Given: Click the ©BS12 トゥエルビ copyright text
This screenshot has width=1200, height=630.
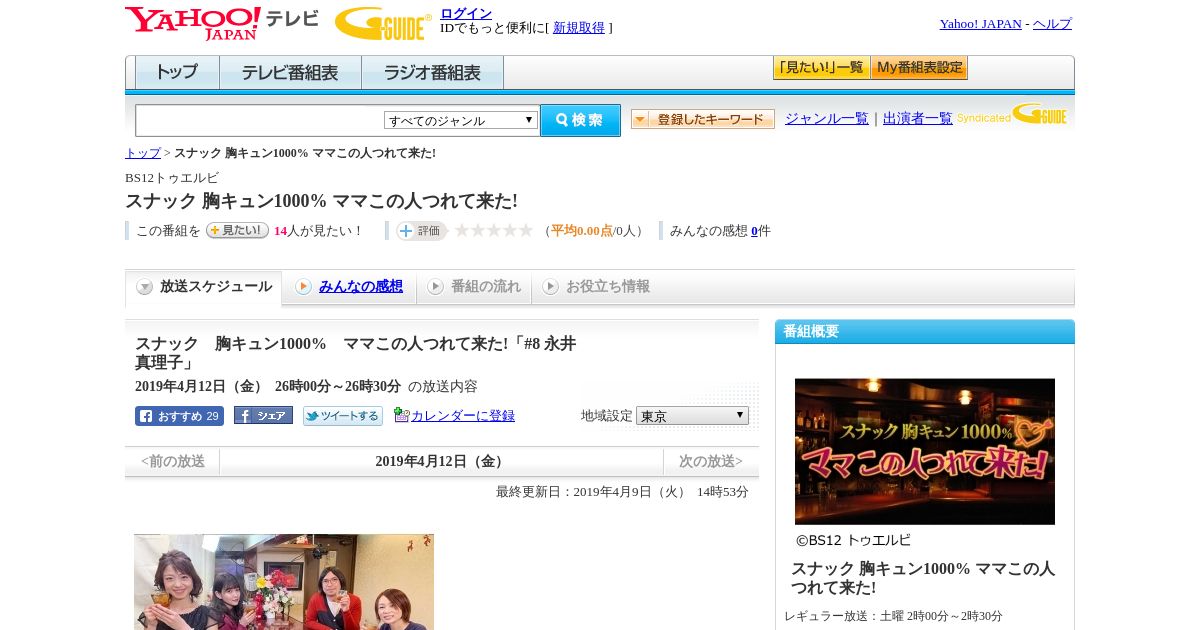Looking at the screenshot, I should pyautogui.click(x=853, y=540).
